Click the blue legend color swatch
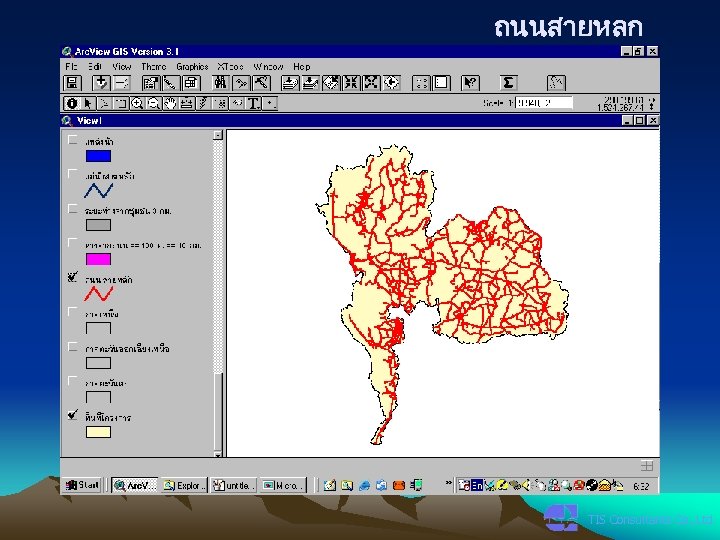 [98, 156]
